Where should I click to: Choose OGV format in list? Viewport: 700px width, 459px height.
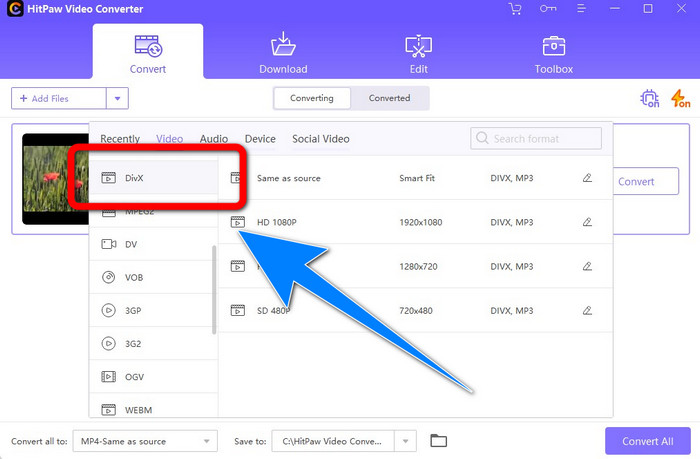pyautogui.click(x=153, y=377)
